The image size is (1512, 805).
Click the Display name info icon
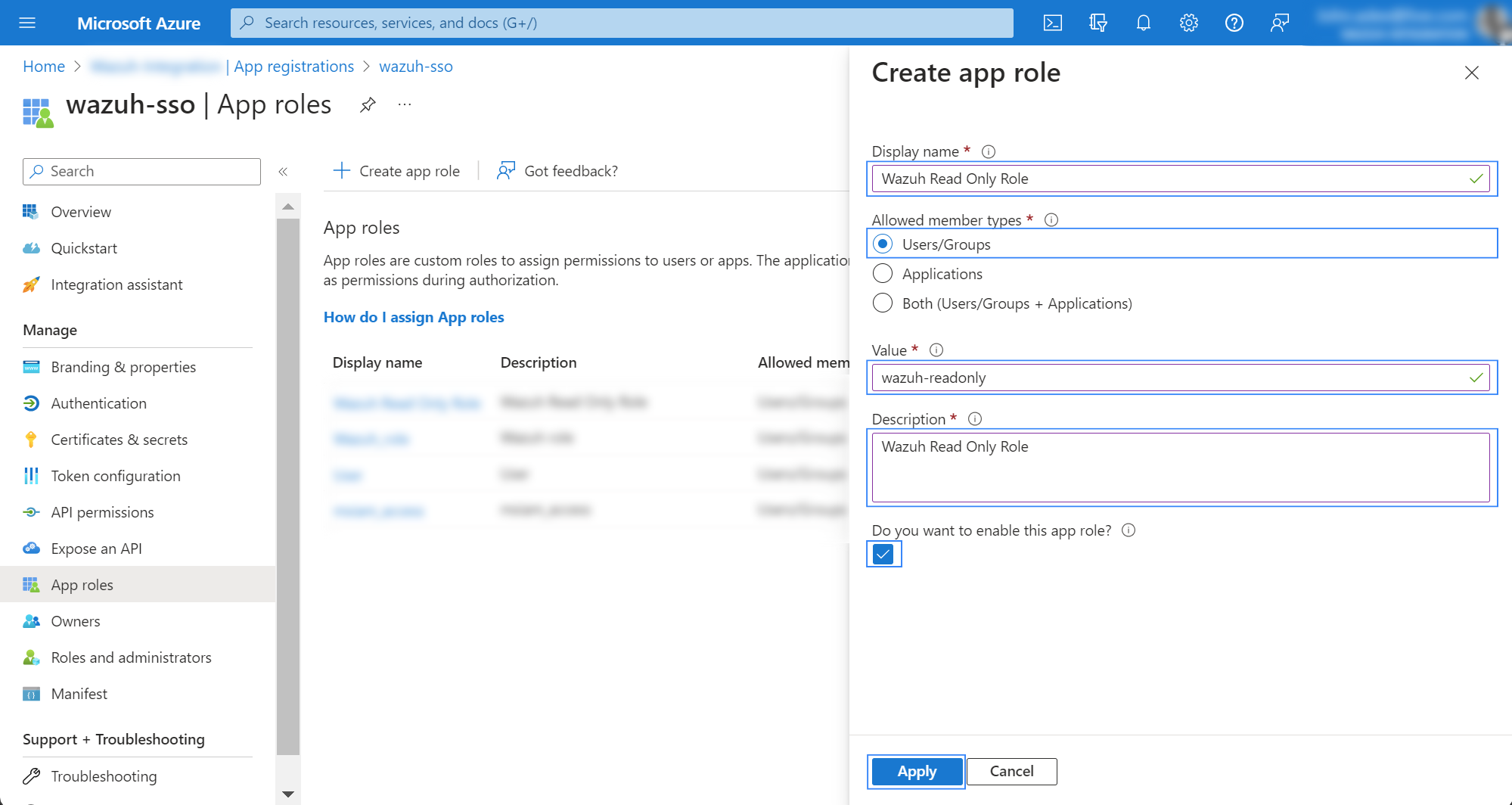(988, 151)
